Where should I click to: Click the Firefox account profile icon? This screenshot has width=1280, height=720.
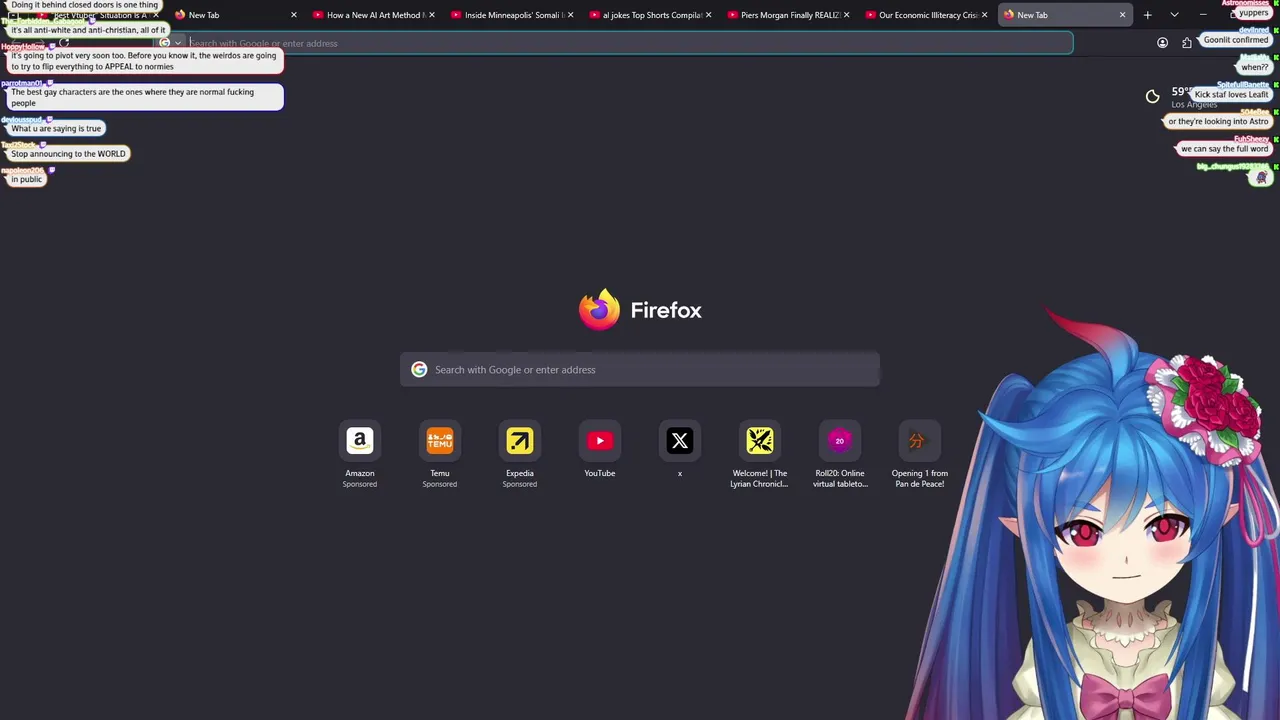tap(1162, 43)
